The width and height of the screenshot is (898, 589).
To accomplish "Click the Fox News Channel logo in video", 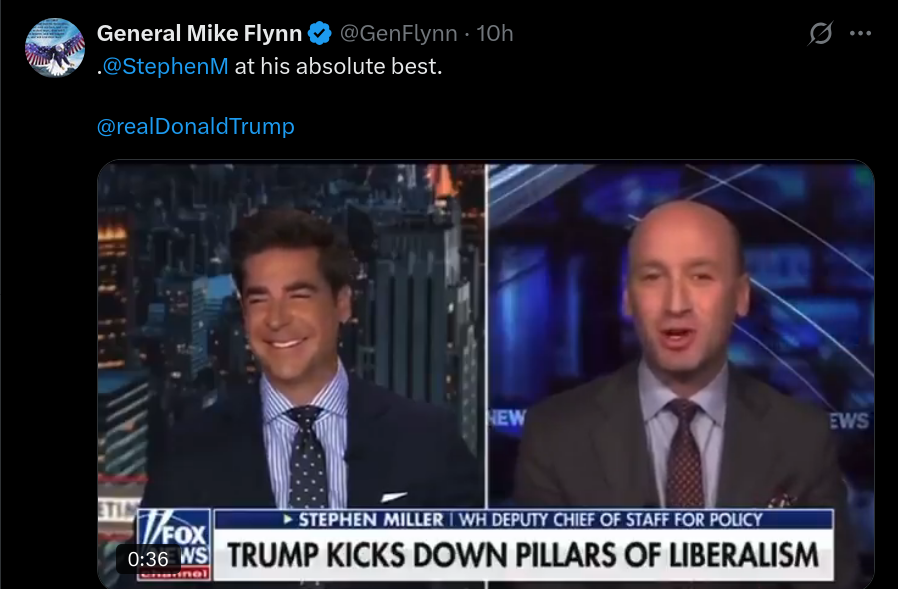I will coord(174,544).
